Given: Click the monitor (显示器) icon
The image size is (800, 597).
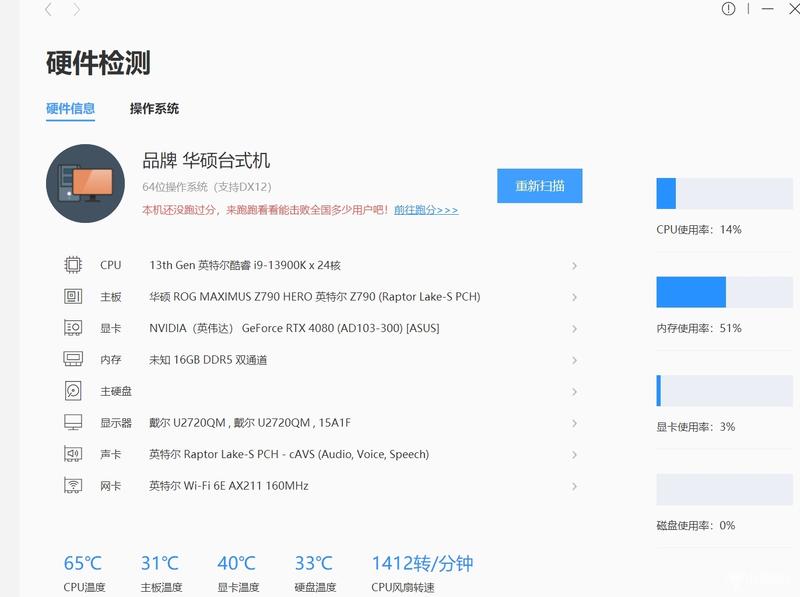Looking at the screenshot, I should [73, 422].
